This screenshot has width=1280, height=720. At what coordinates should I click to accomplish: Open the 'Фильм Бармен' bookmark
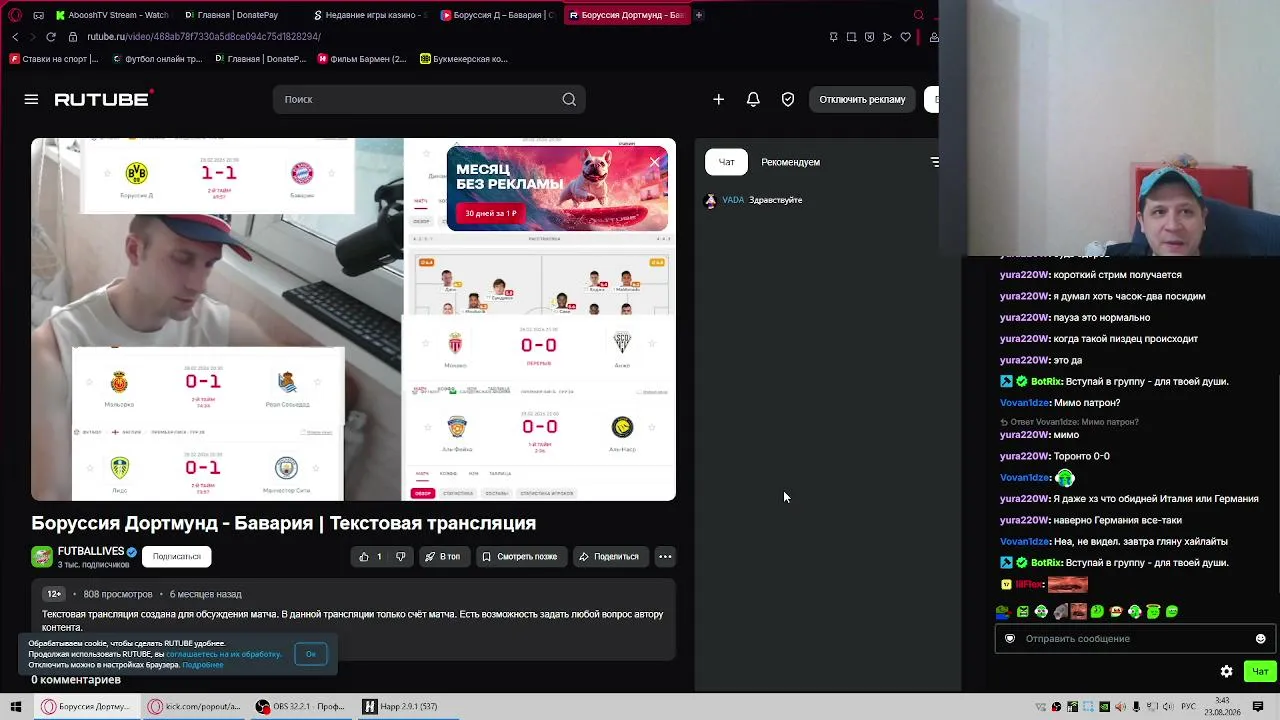click(x=361, y=59)
